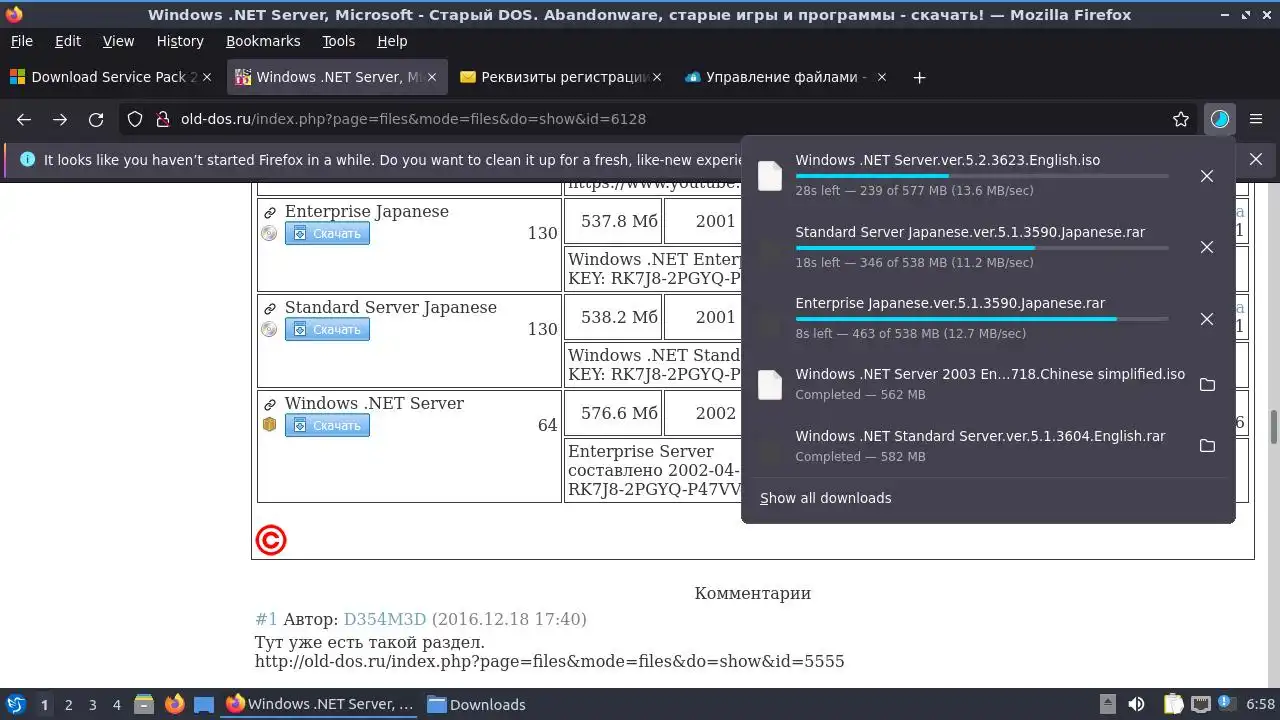Cancel the Standard Server Japanese download
Viewport: 1280px width, 720px height.
click(1207, 247)
